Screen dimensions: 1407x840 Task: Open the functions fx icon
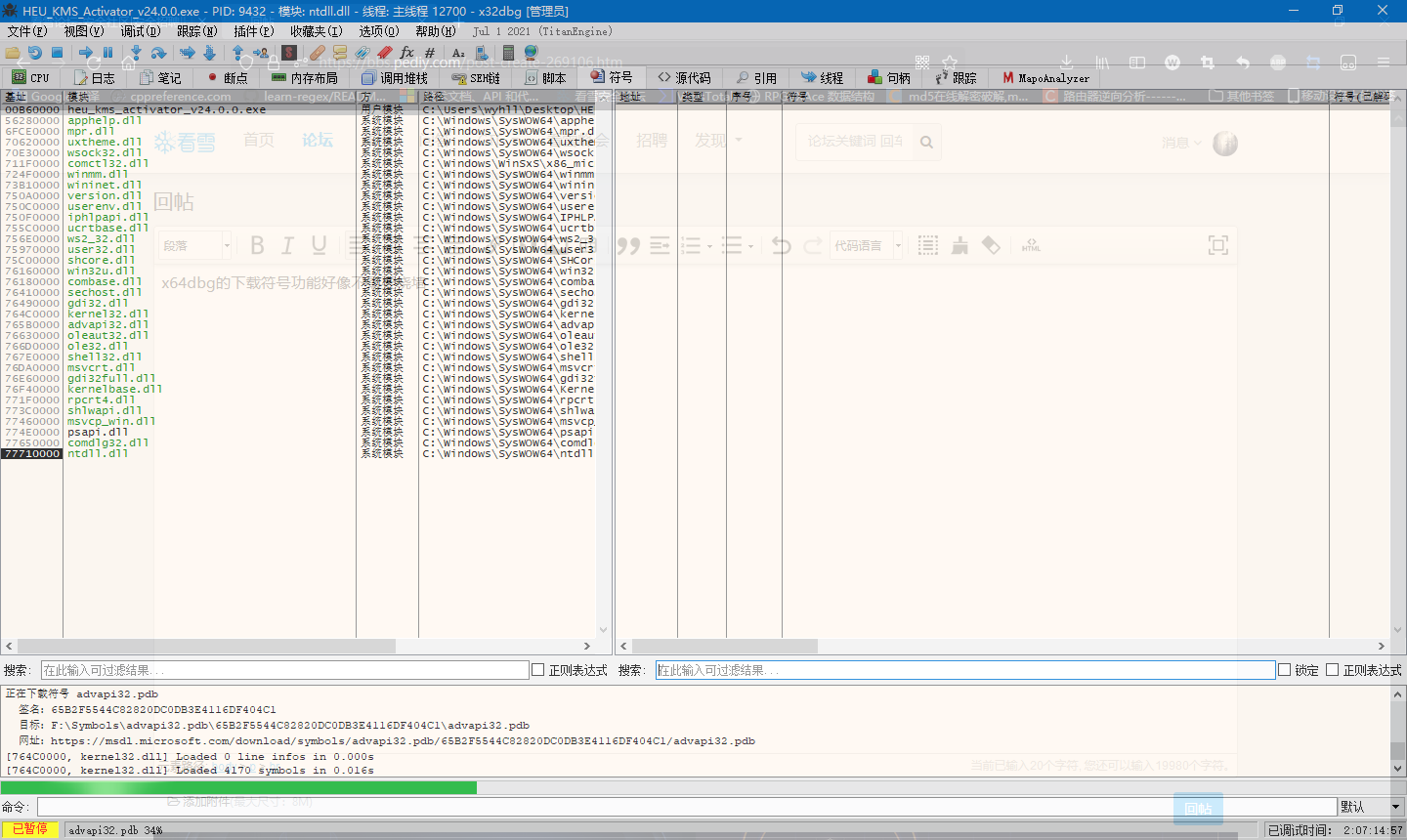pyautogui.click(x=407, y=53)
